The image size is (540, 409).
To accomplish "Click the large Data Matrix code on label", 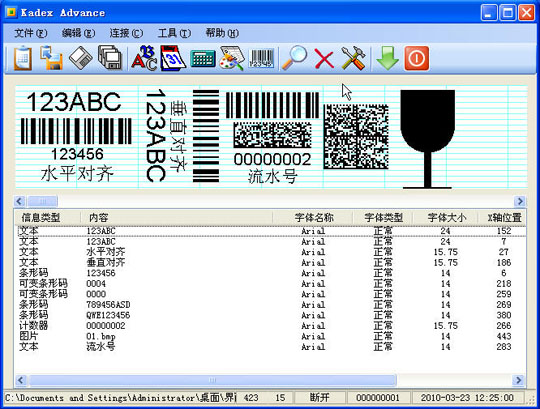I will [x=356, y=137].
